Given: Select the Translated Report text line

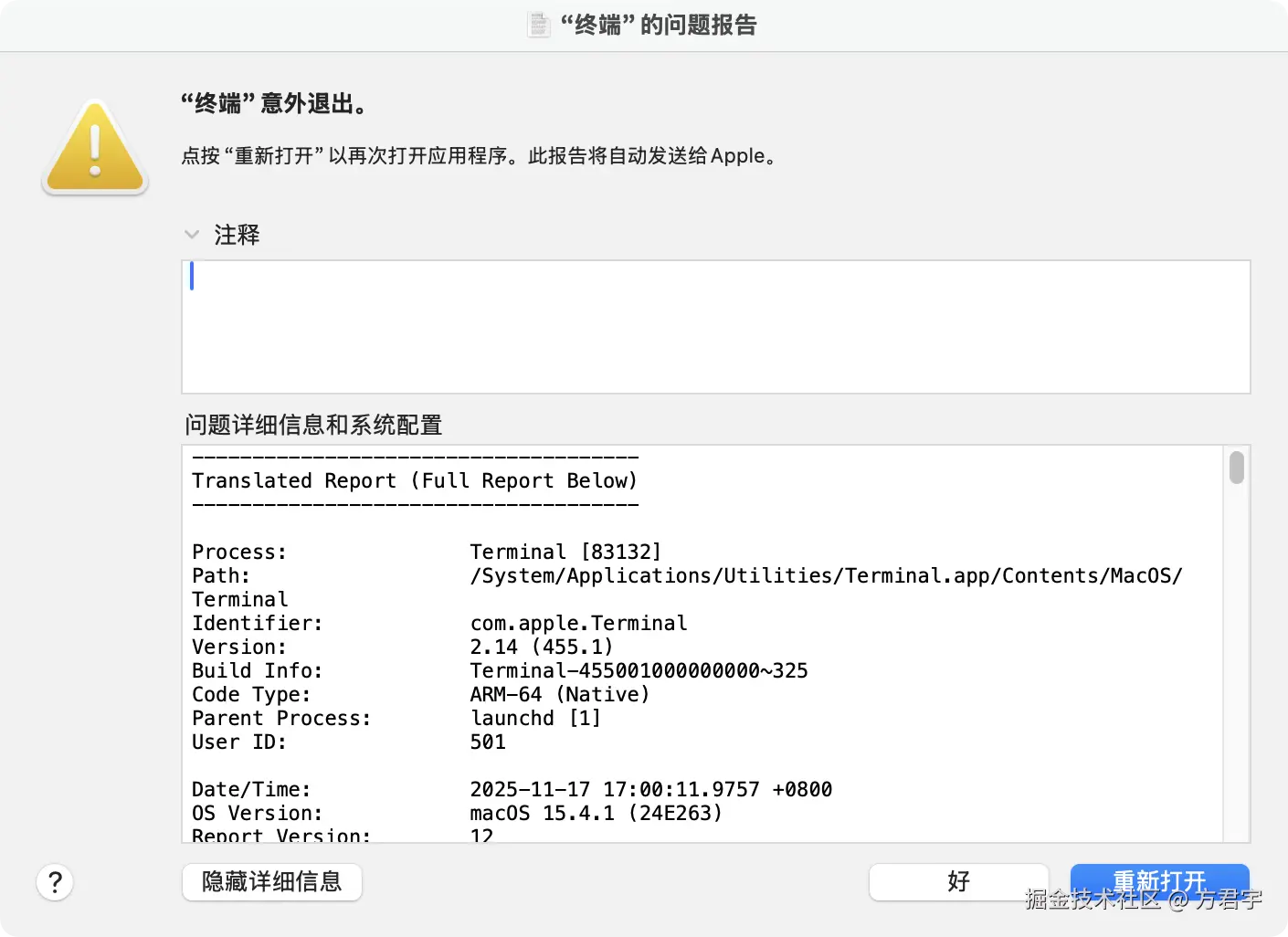Looking at the screenshot, I should 414,480.
